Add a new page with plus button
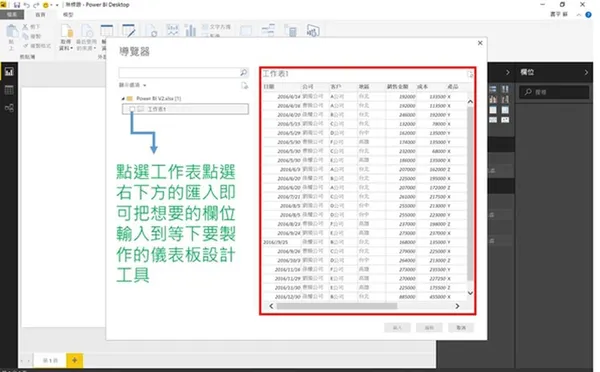The width and height of the screenshot is (600, 372). [75, 360]
